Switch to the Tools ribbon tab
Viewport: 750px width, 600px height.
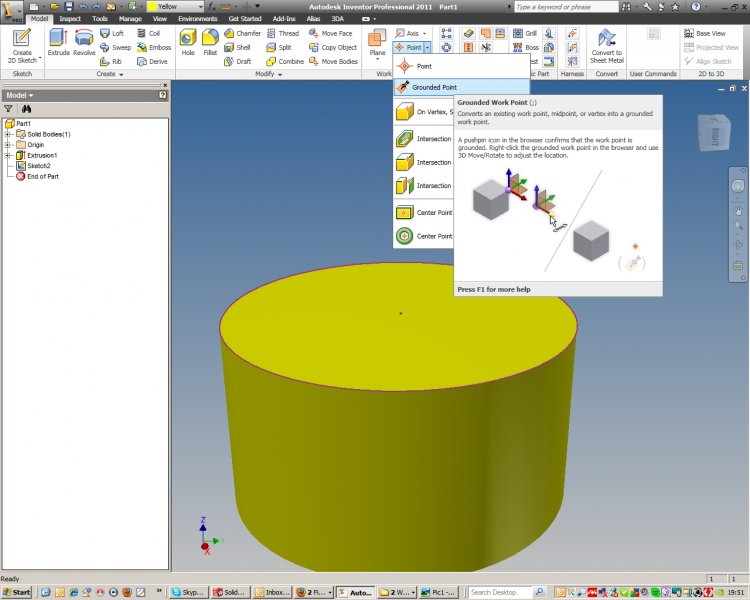99,19
